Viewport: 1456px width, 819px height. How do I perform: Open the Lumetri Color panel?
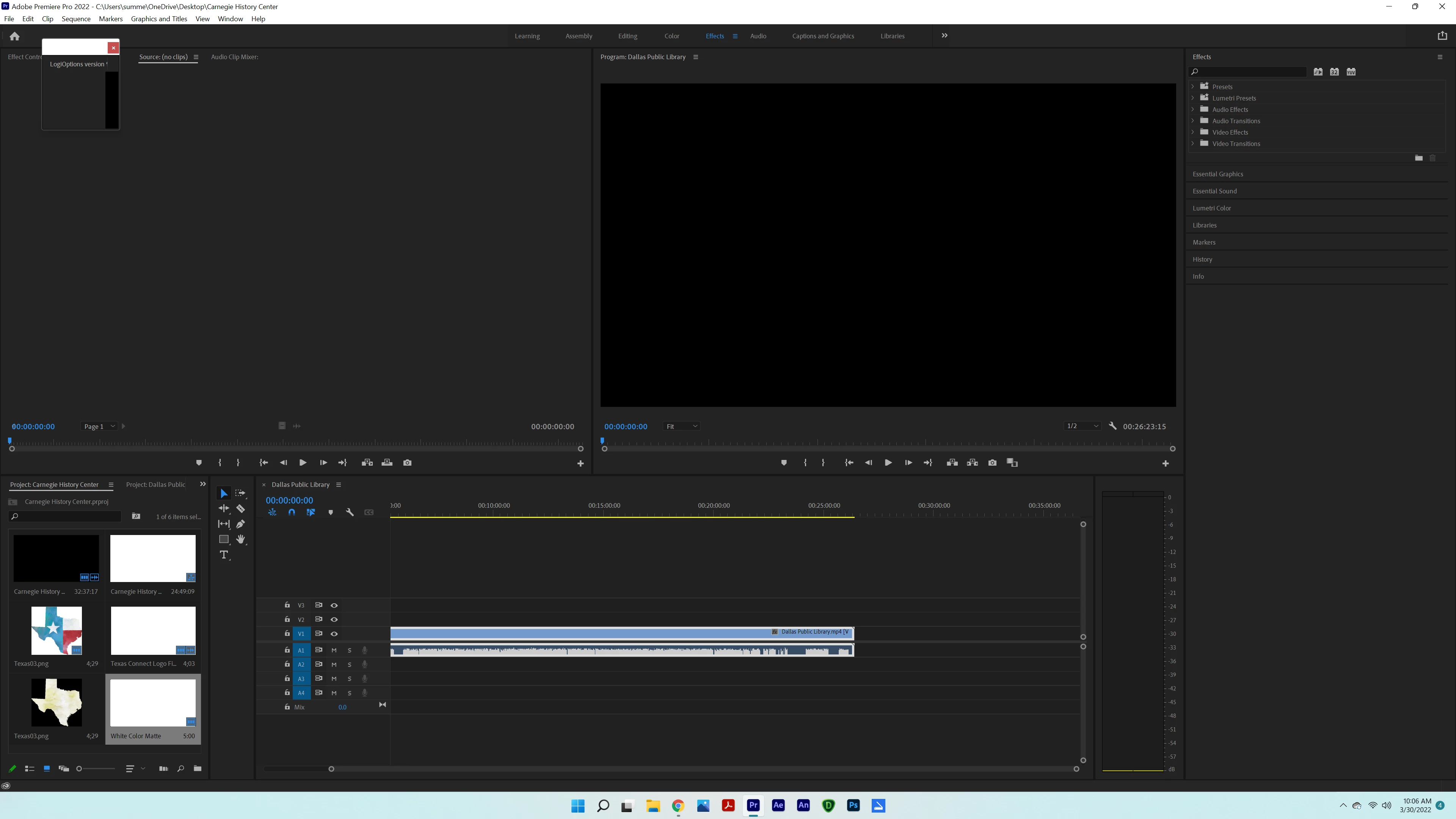pyautogui.click(x=1211, y=208)
